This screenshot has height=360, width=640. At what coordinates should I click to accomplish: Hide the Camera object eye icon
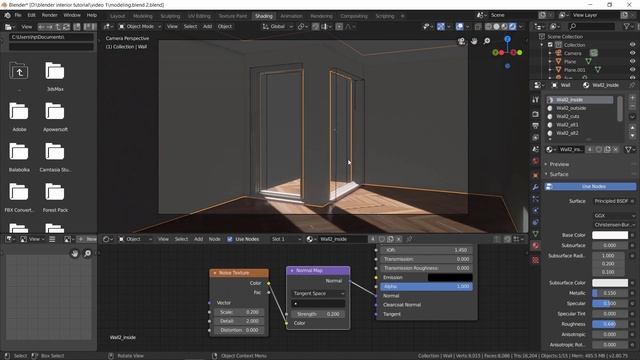[632, 53]
